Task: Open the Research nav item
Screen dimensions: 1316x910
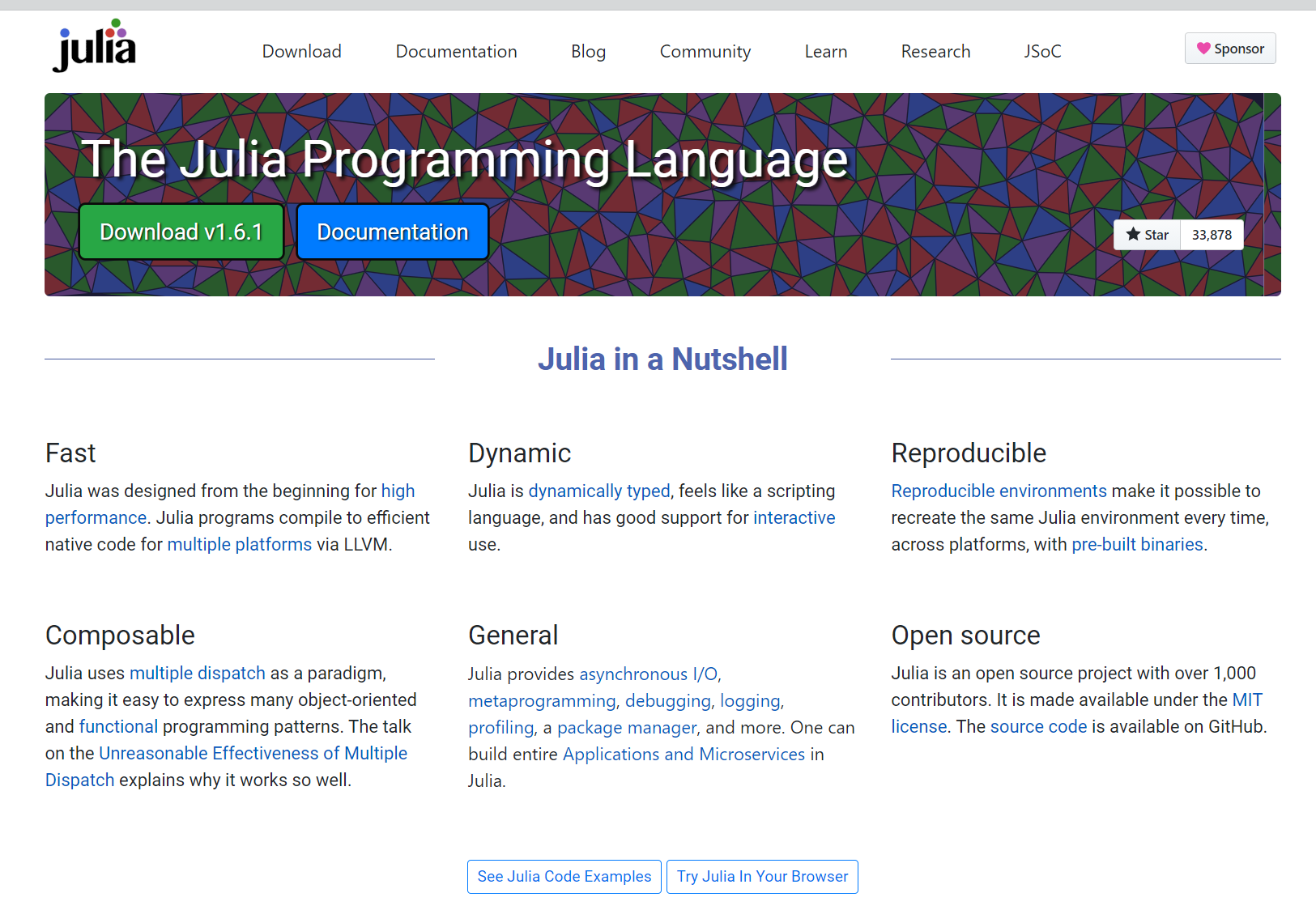Action: [935, 52]
